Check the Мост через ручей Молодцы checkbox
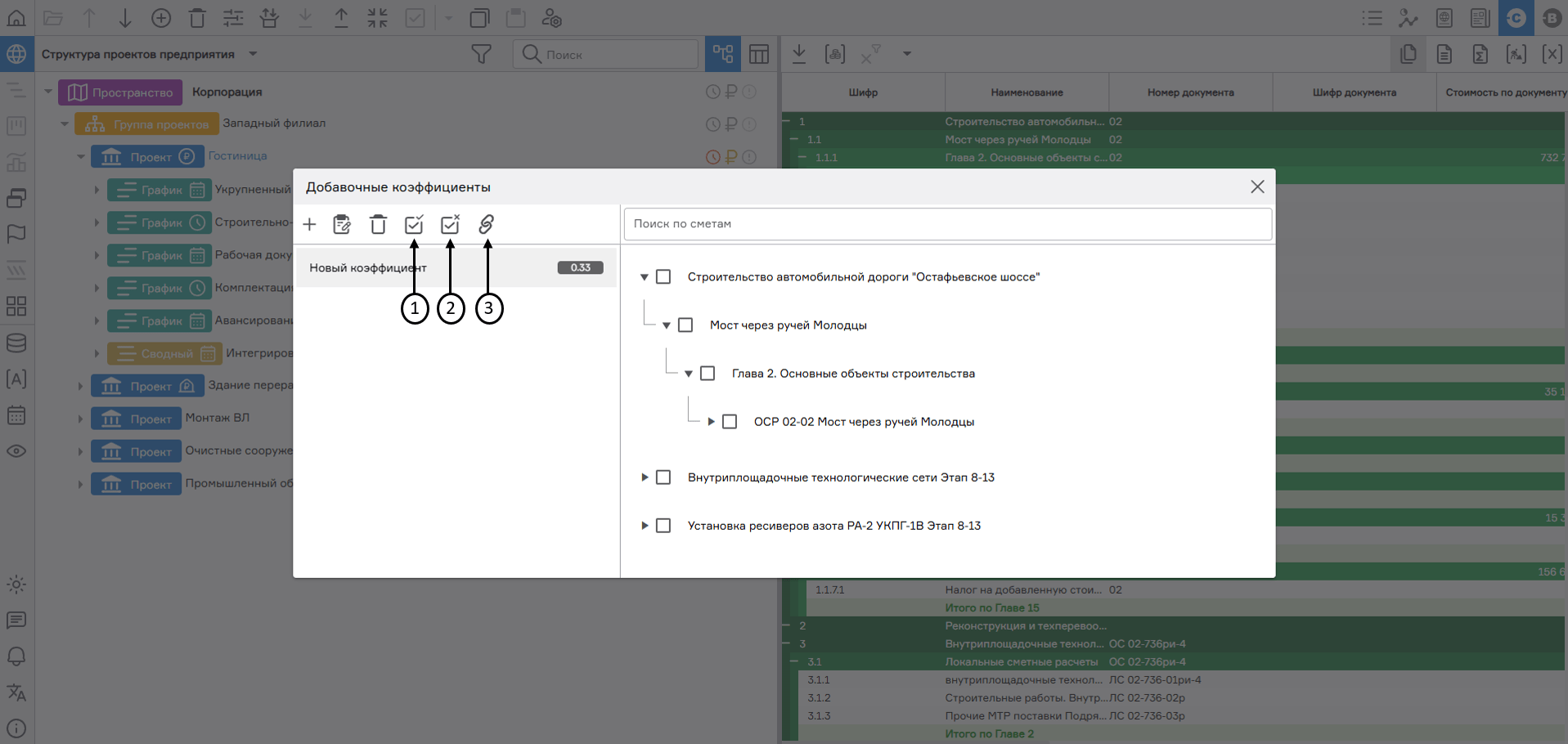The image size is (1568, 744). pos(685,325)
